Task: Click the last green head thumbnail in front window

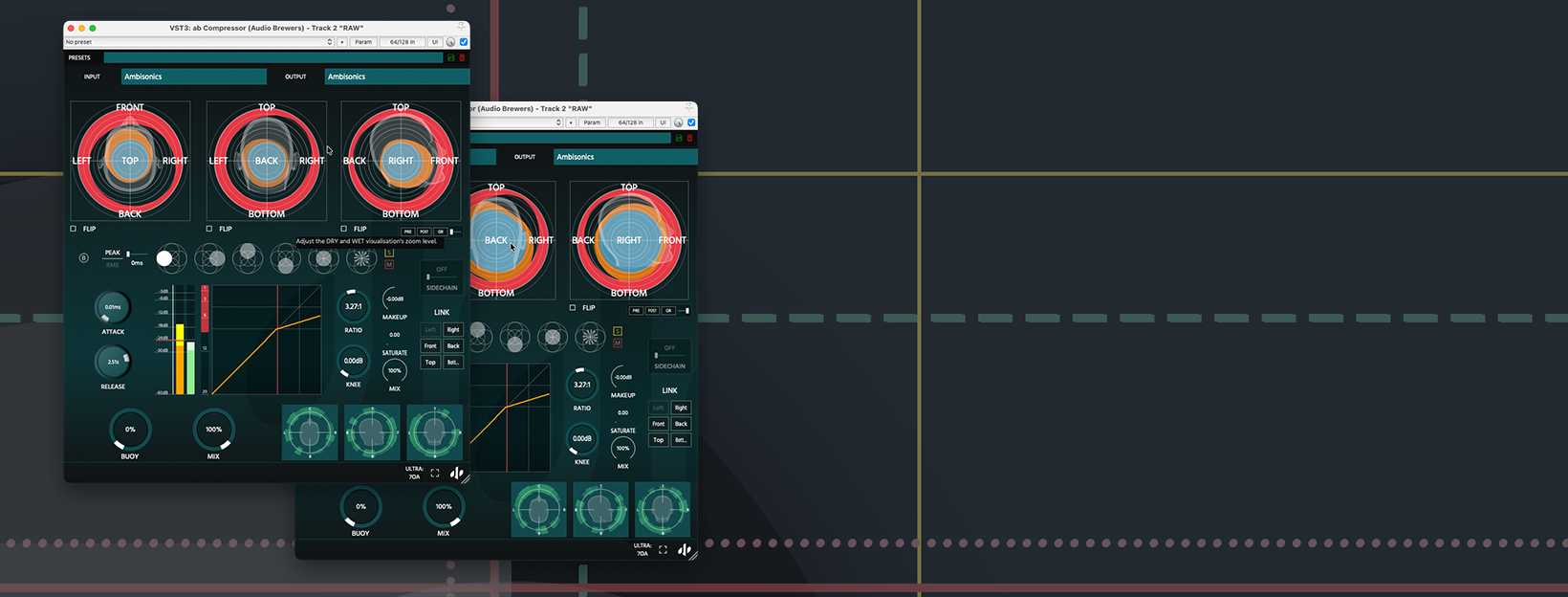Action: click(x=435, y=432)
